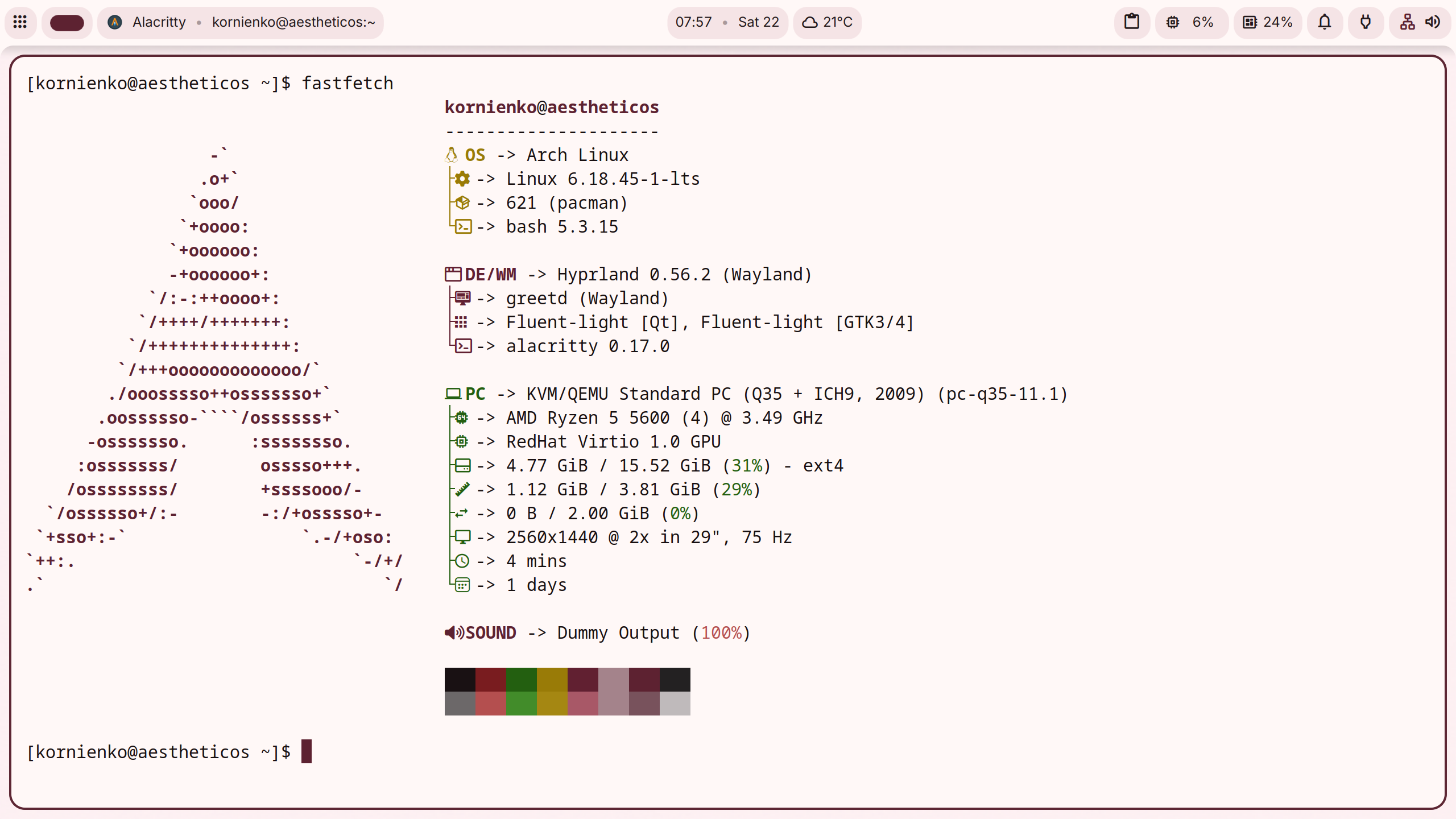
Task: Open the app launcher grid icon
Action: (20, 22)
